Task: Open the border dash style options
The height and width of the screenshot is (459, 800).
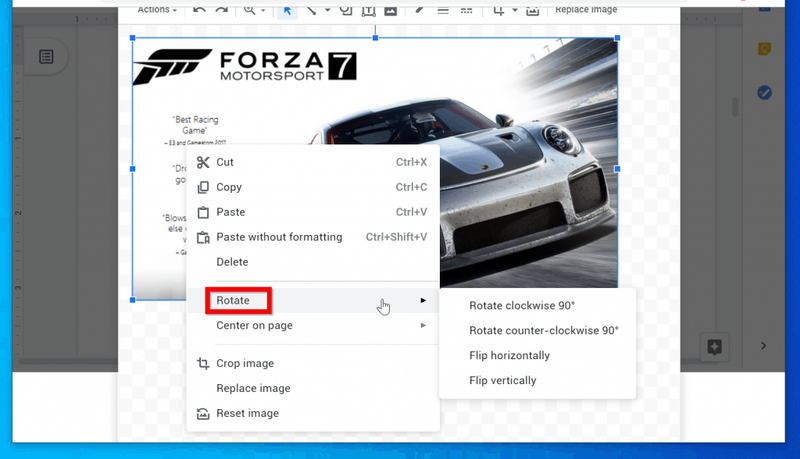Action: click(x=466, y=10)
